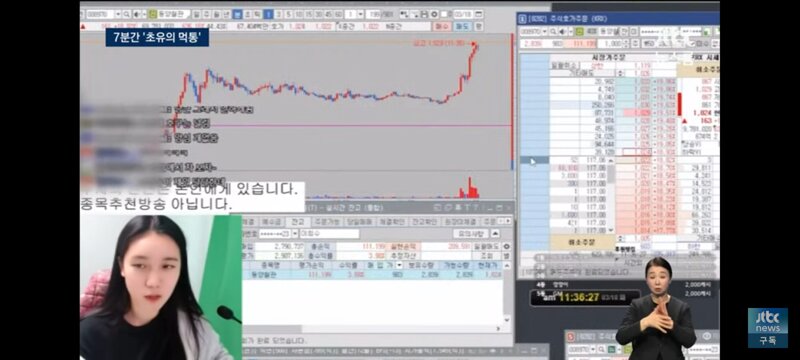Click the green smiley icon in order window
The width and height of the screenshot is (800, 360).
pyautogui.click(x=580, y=32)
